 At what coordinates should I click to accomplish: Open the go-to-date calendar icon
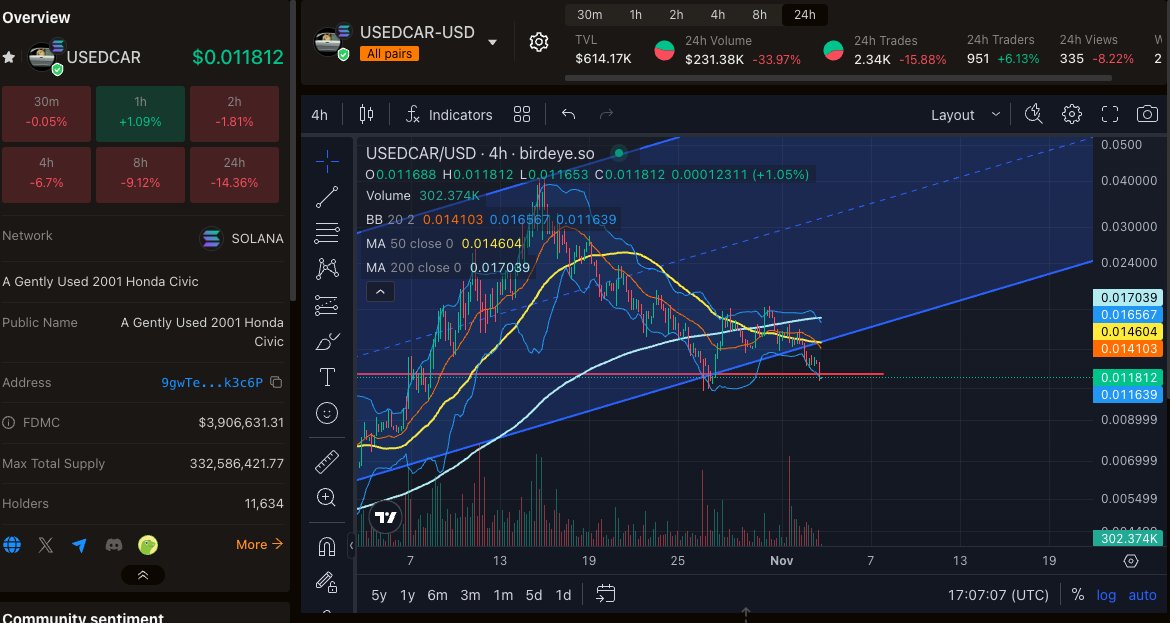[x=606, y=594]
